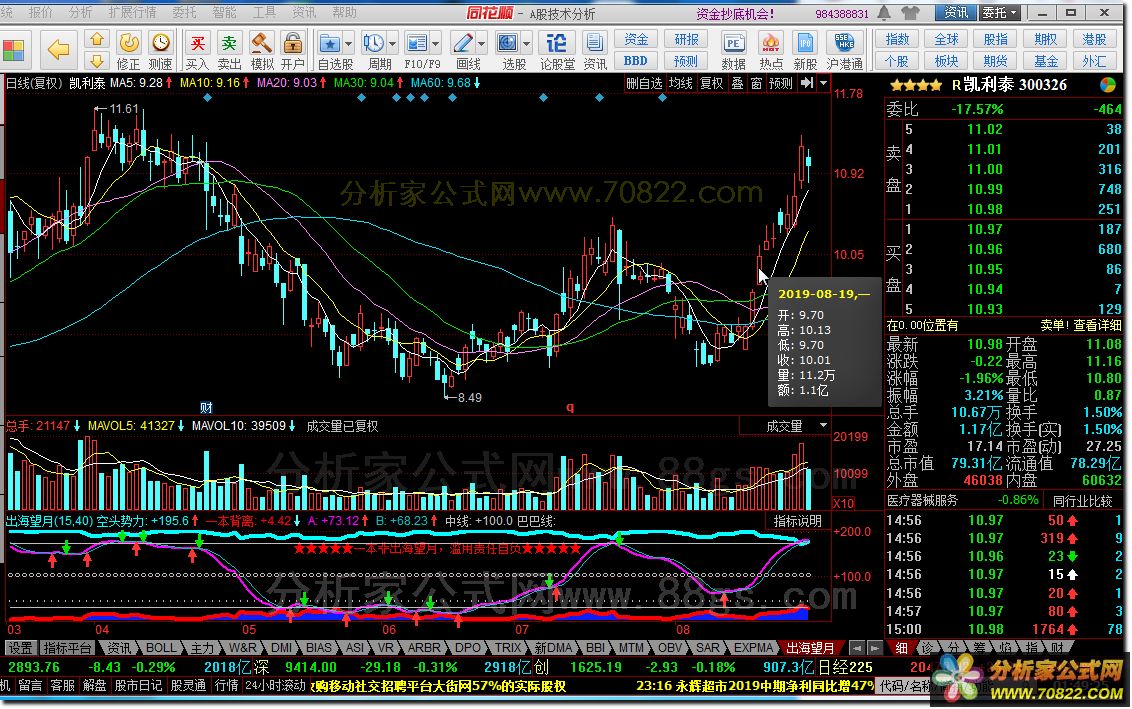Click the page-down arrow icon
This screenshot has height=709, width=1132.
tap(97, 61)
